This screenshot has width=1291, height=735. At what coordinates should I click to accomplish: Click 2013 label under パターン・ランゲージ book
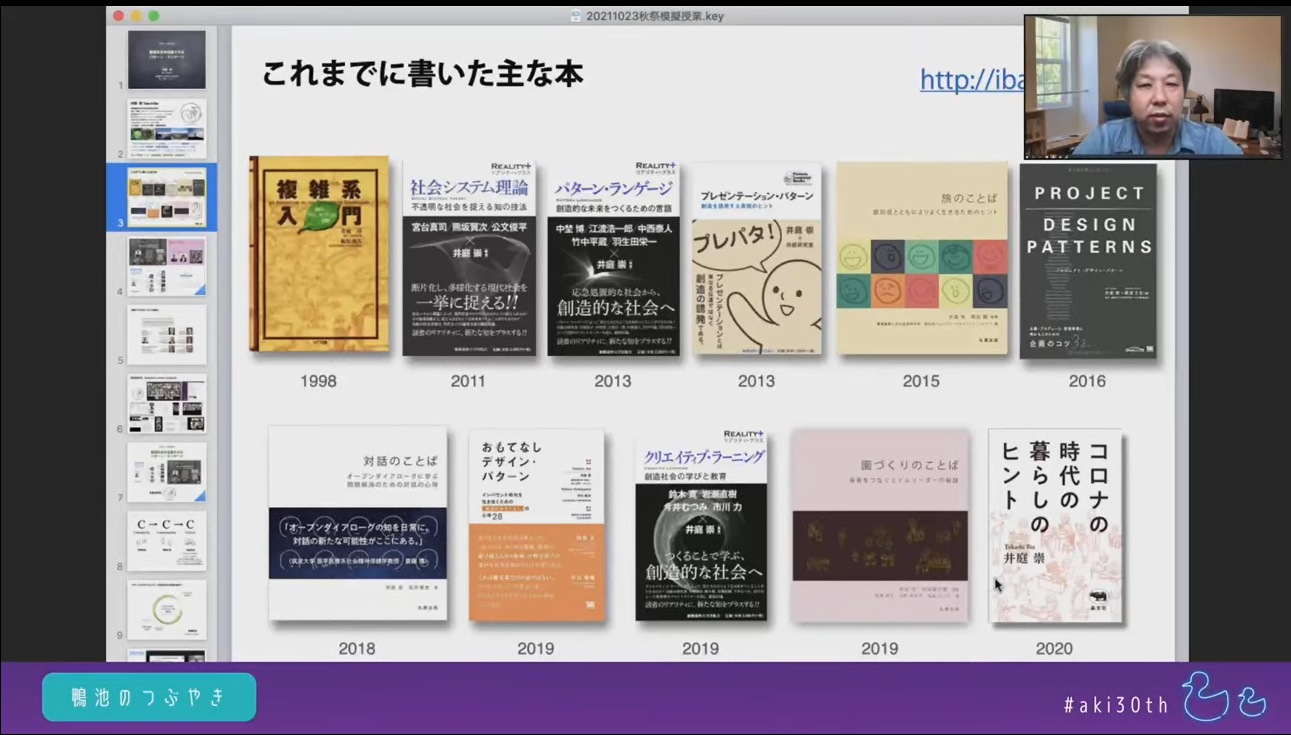[613, 381]
